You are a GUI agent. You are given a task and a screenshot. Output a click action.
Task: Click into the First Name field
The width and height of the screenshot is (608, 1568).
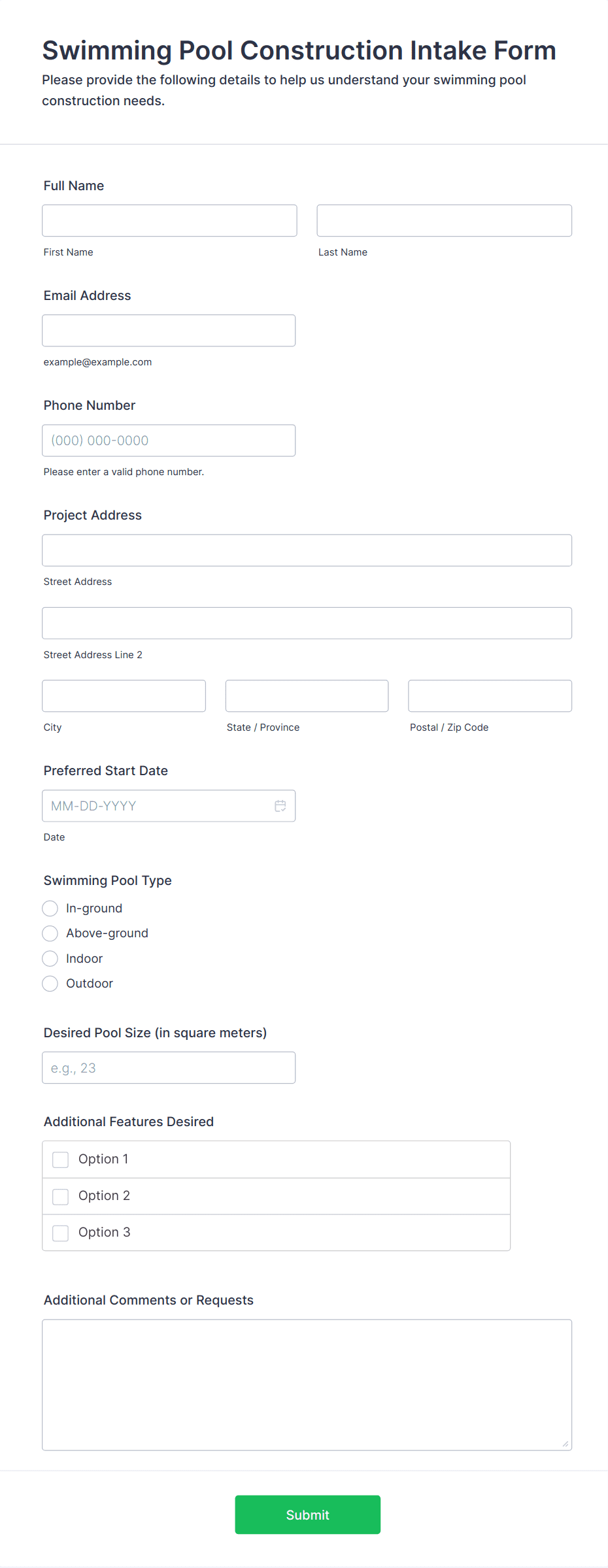tap(169, 221)
